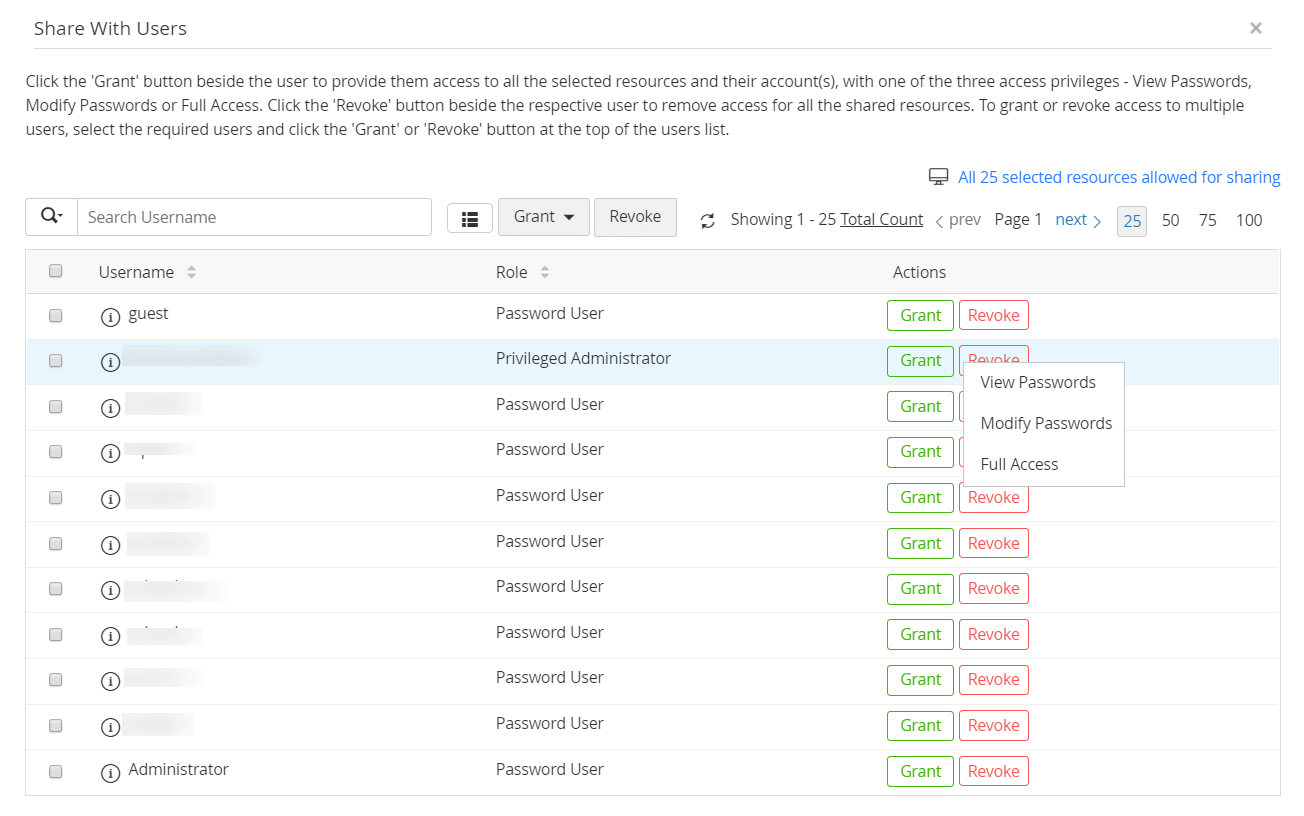Click Revoke for the guest user

pos(993,315)
